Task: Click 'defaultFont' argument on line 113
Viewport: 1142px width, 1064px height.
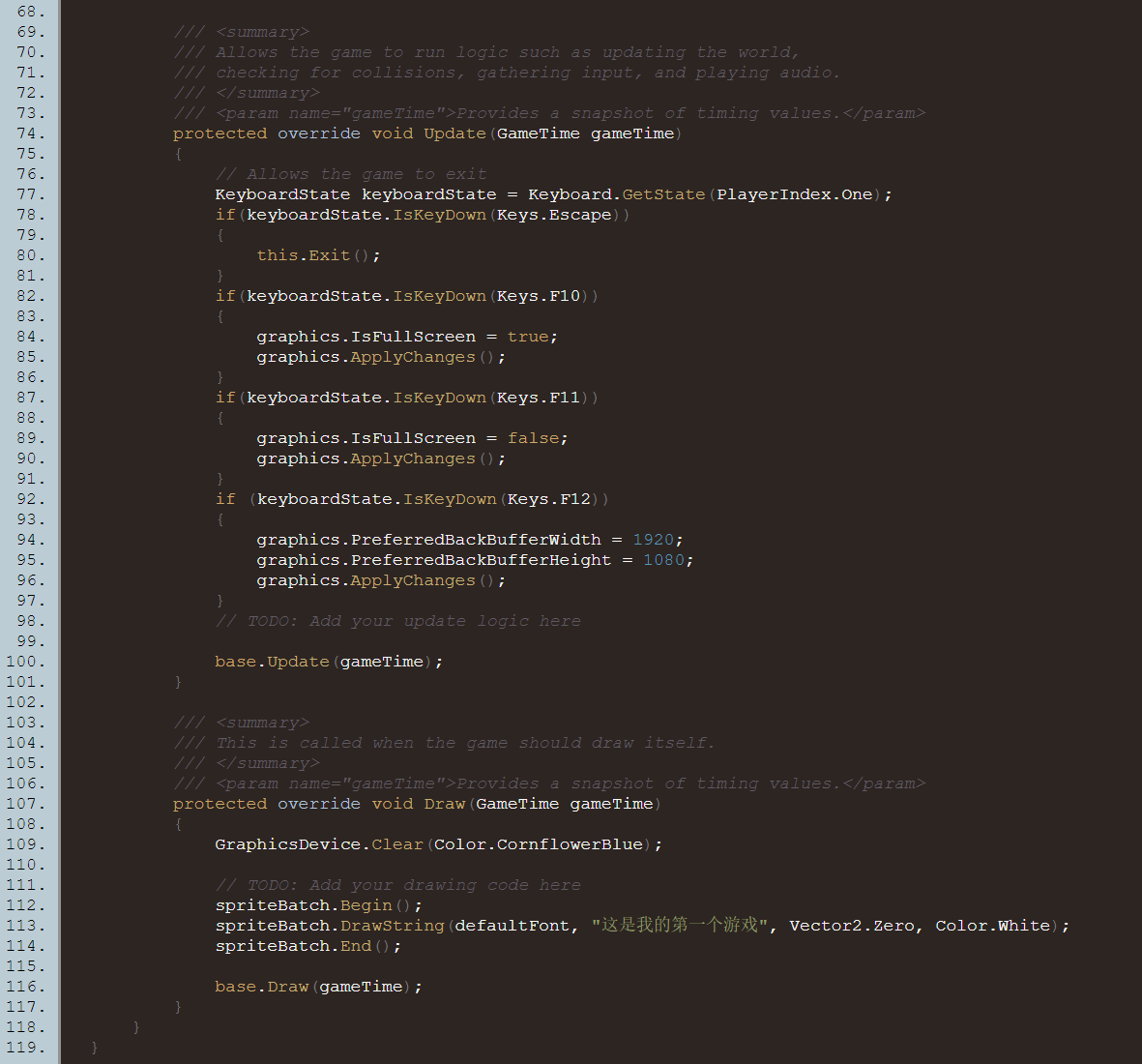Action: point(512,926)
